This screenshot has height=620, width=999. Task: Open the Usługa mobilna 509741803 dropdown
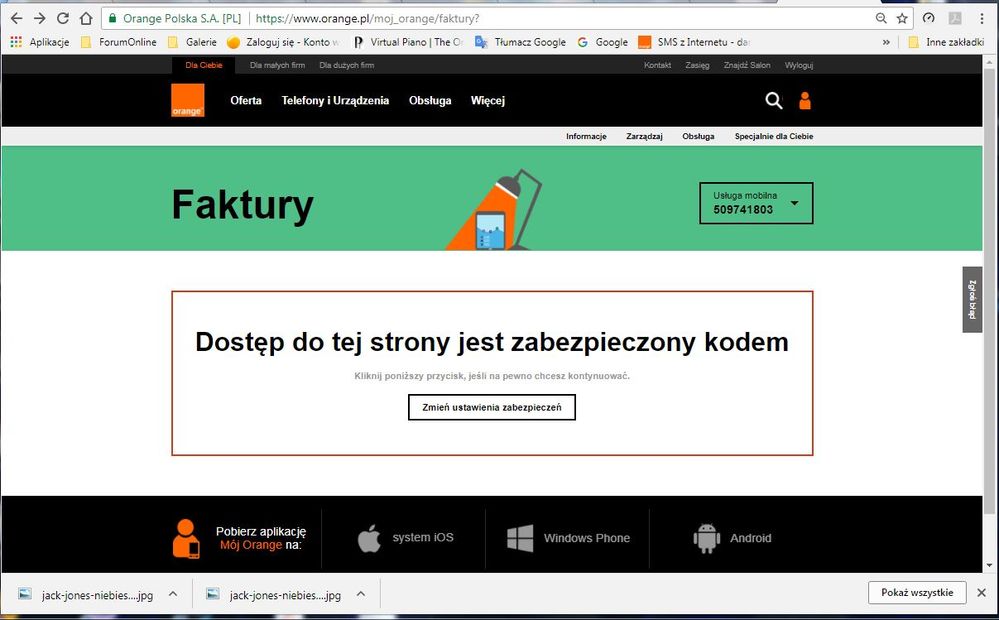coord(755,203)
